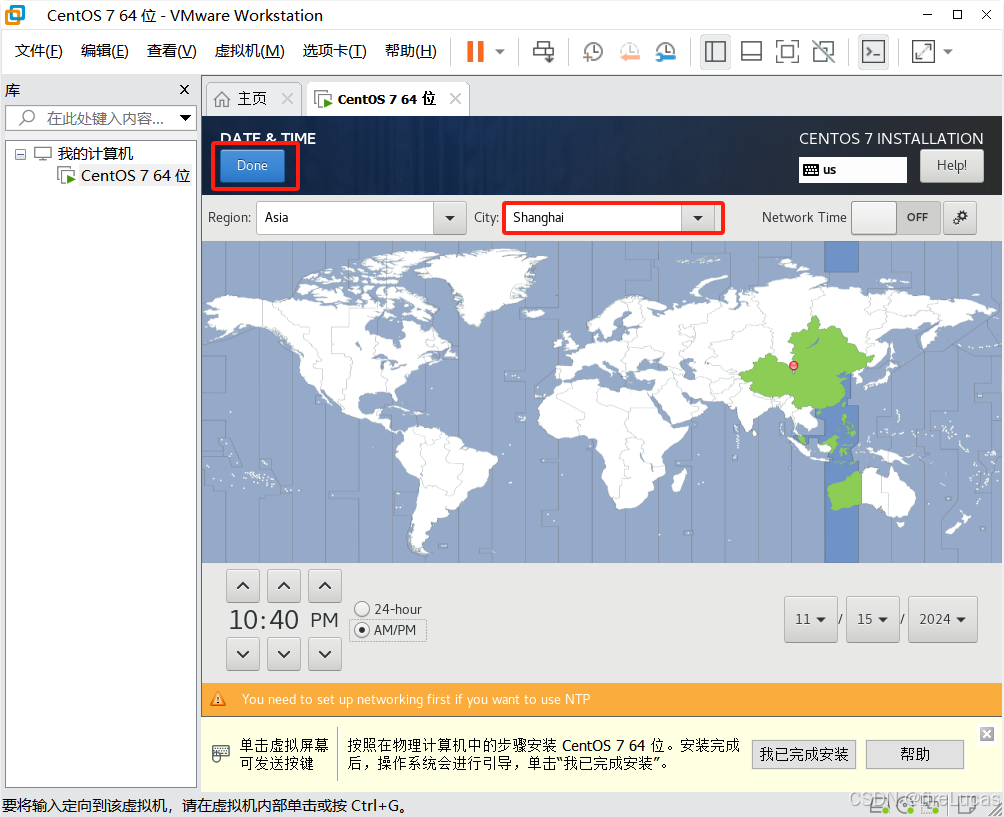Select the 24-hour radio button
Image resolution: width=1004 pixels, height=817 pixels.
pos(362,609)
